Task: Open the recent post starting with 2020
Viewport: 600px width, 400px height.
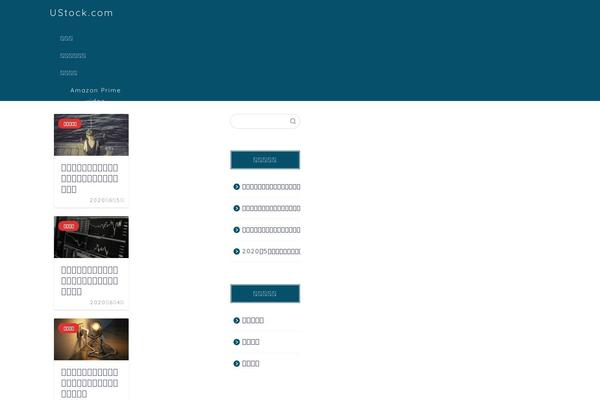Action: pos(271,251)
